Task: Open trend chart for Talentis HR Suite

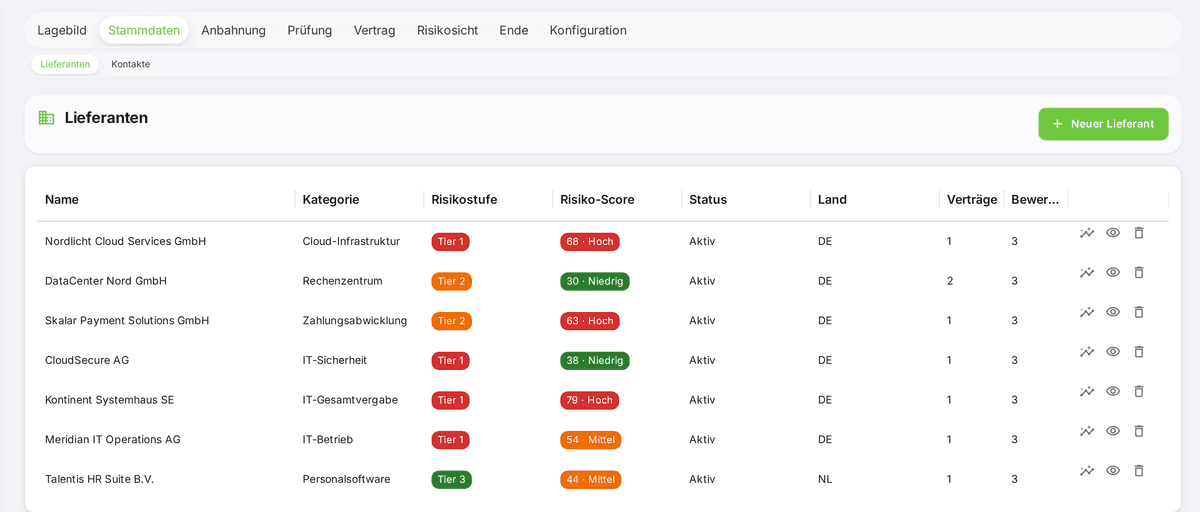Action: point(1087,471)
